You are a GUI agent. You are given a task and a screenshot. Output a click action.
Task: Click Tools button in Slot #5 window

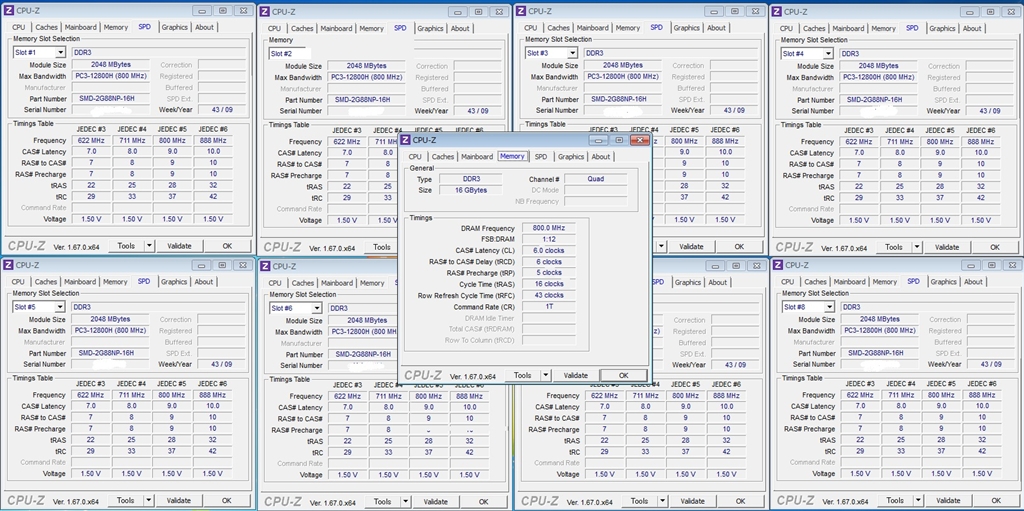pos(125,500)
